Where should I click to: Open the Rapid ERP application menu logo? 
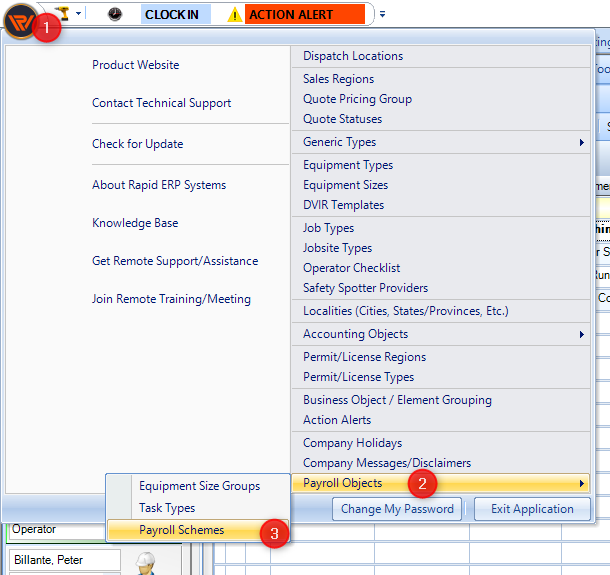pyautogui.click(x=20, y=21)
